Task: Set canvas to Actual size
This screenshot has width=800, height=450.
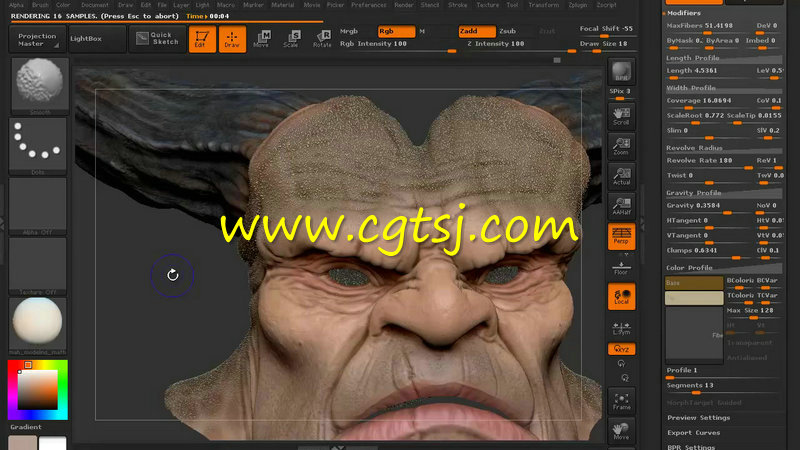Action: pyautogui.click(x=621, y=177)
